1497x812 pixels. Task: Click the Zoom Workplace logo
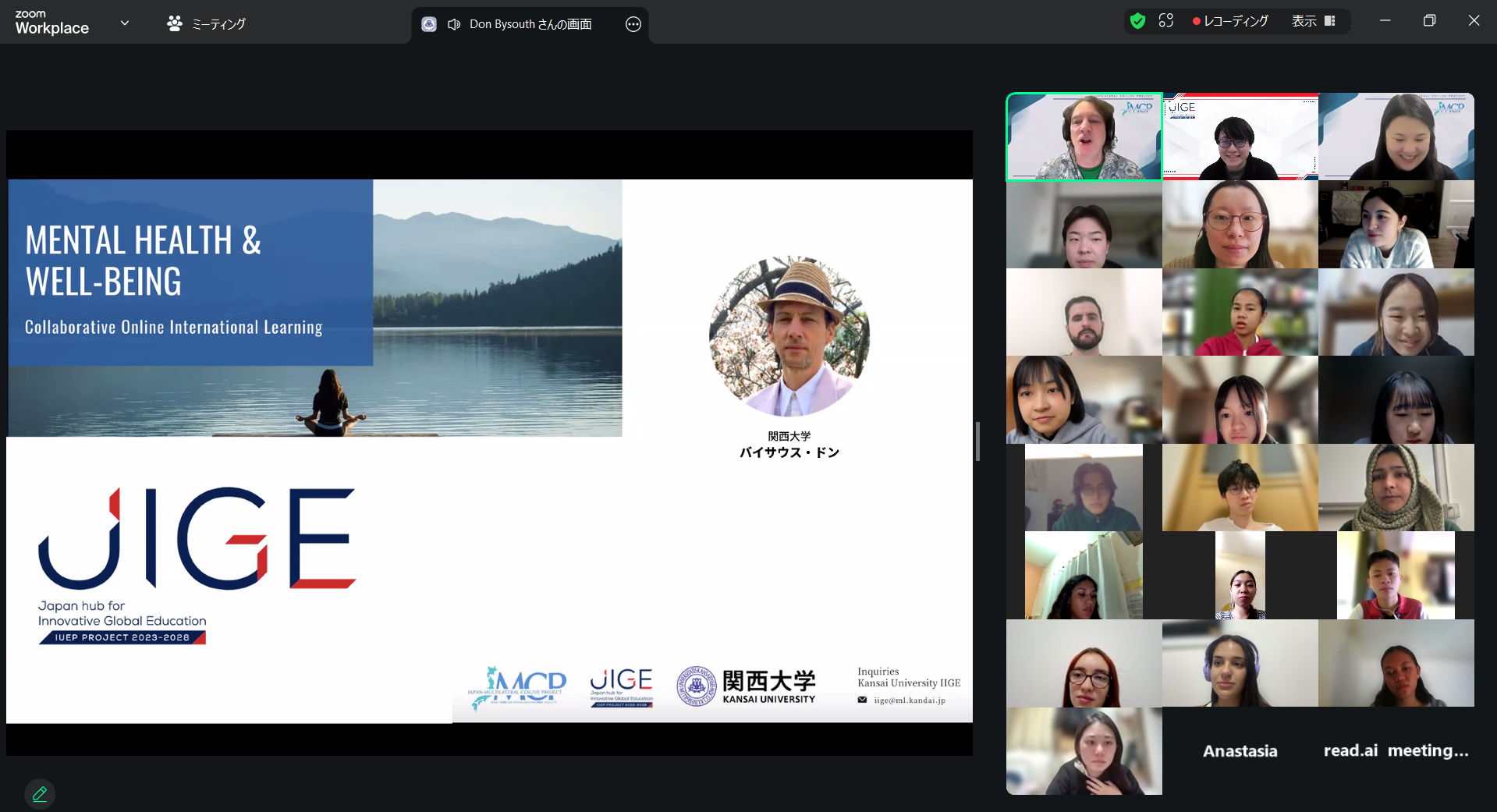click(51, 23)
